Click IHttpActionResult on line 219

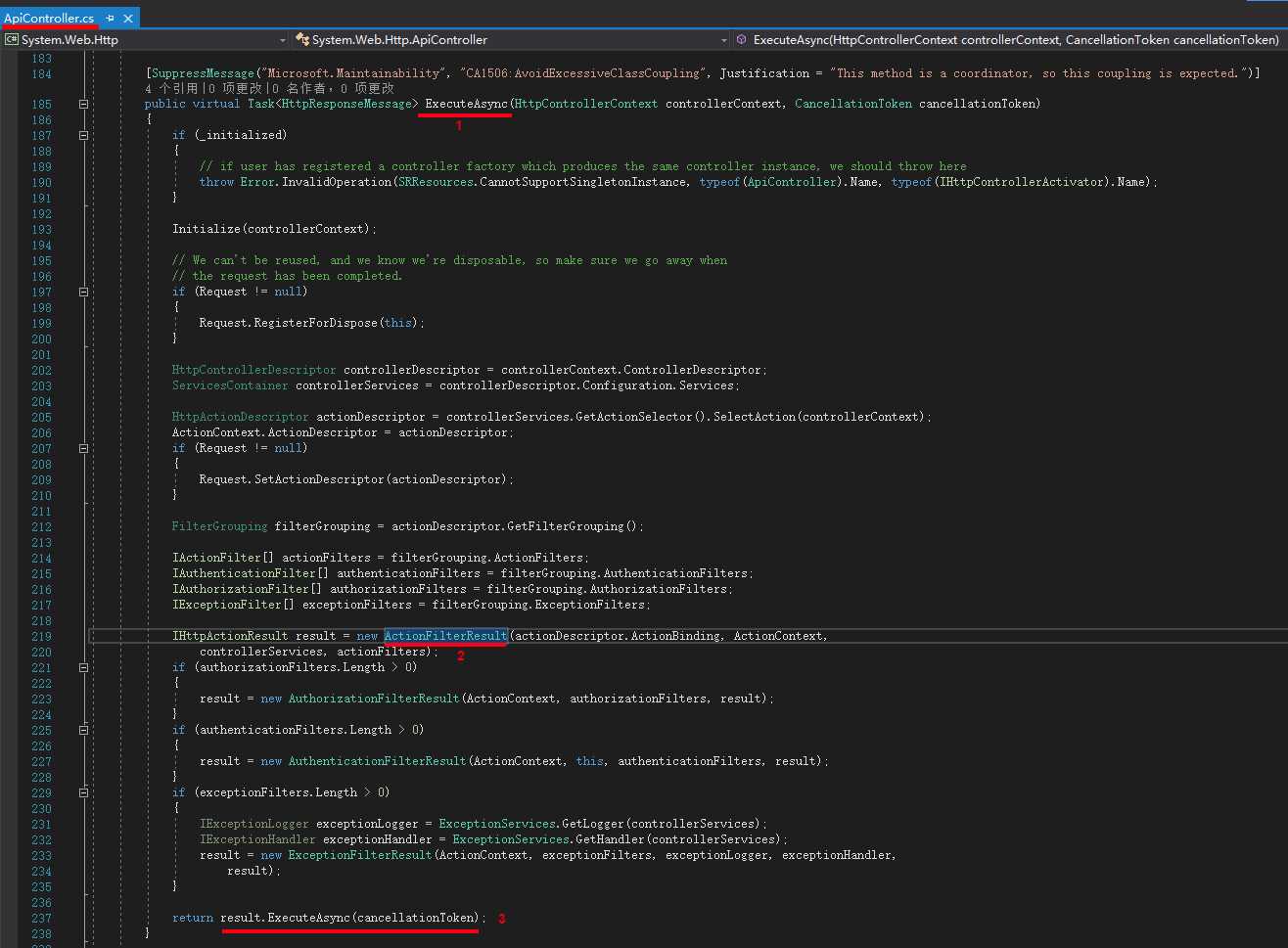coord(230,636)
